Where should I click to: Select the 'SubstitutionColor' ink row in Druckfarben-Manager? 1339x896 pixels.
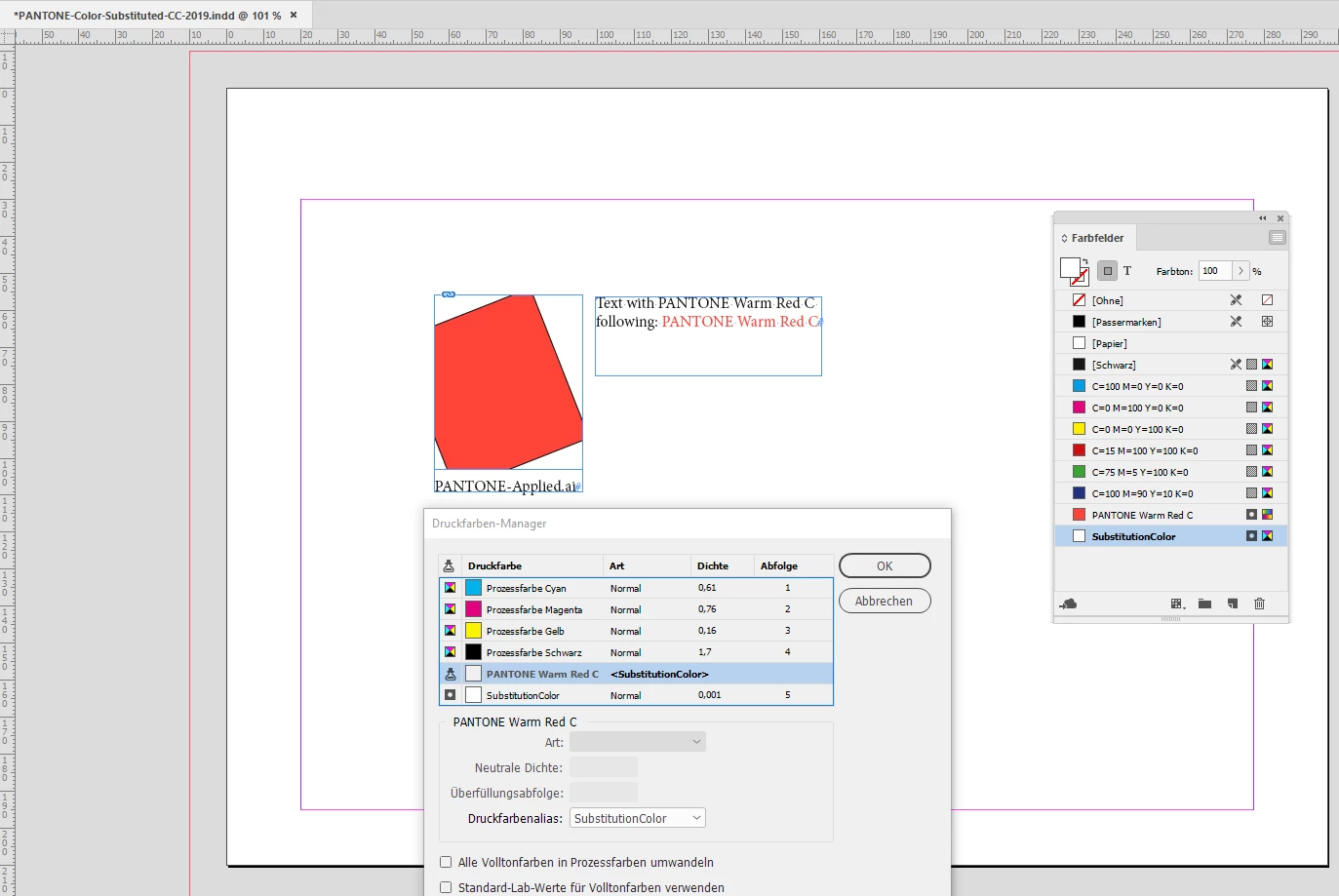637,695
